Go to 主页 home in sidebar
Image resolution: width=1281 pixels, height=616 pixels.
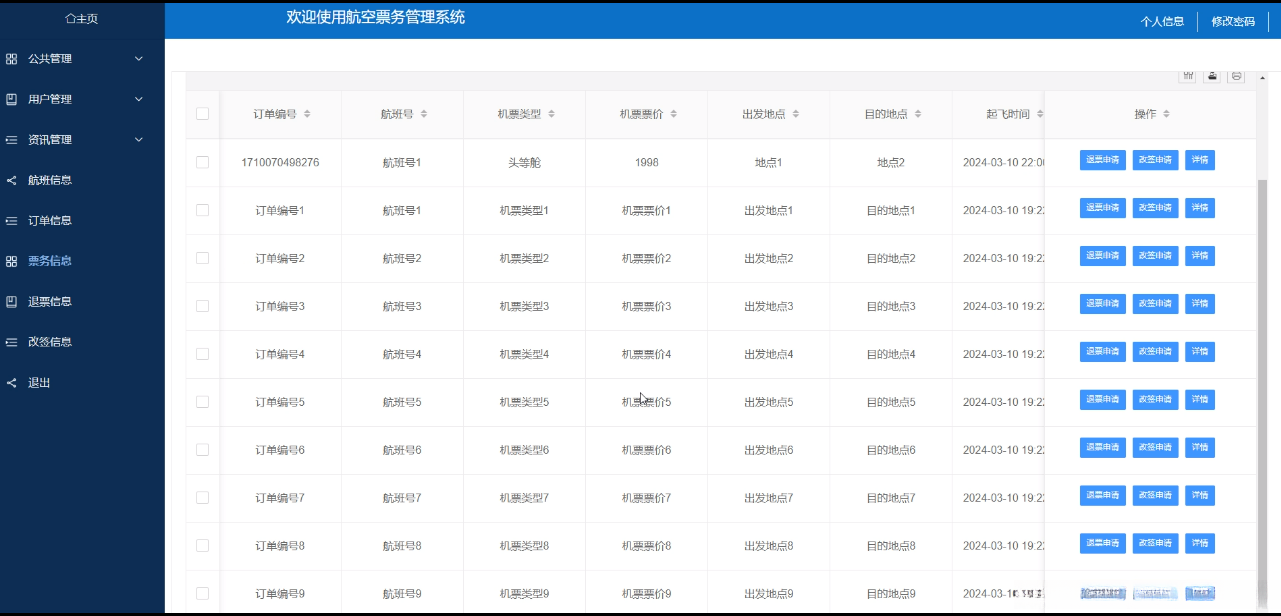[x=82, y=19]
